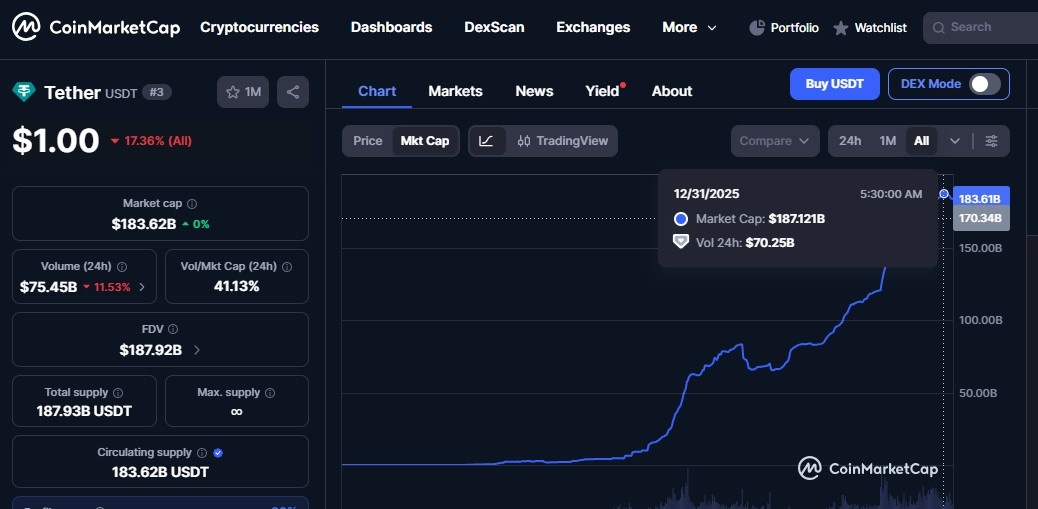Click the FDV info icon
This screenshot has height=509, width=1038.
click(173, 329)
